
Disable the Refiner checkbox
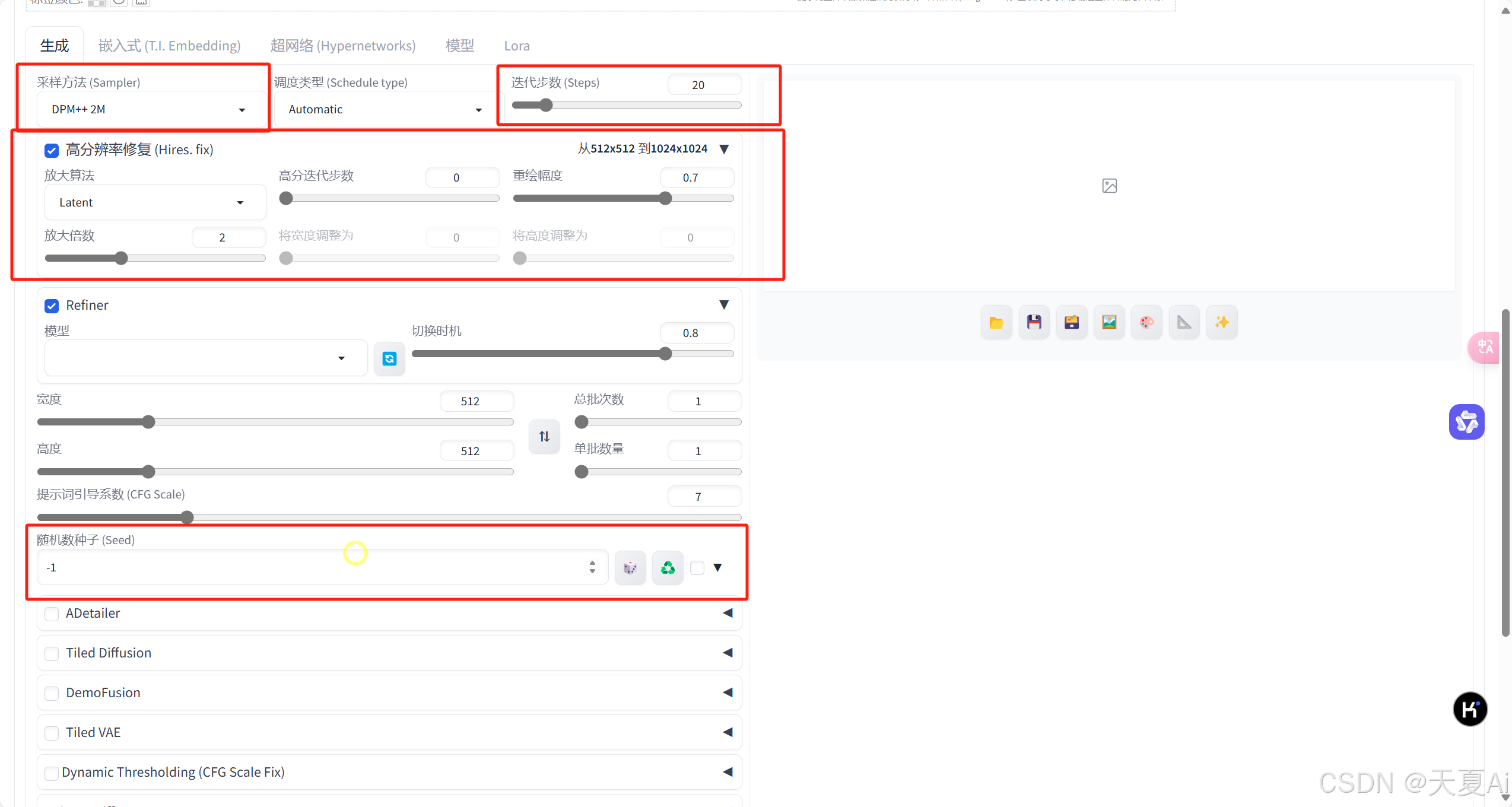52,306
